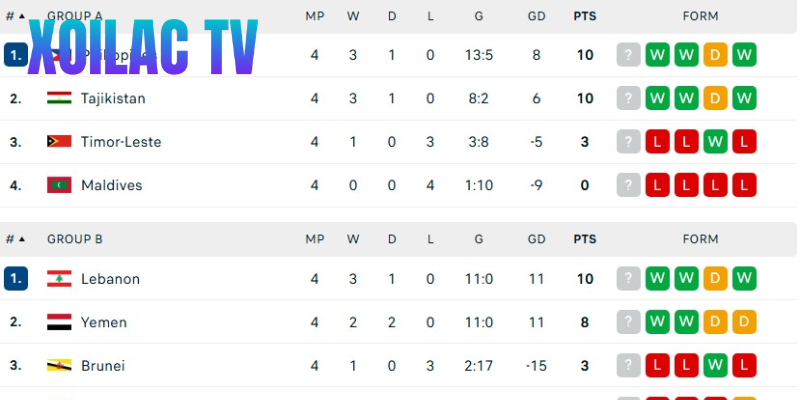Viewport: 800px width, 400px height.
Task: Open the Lebanon team link
Action: [x=110, y=279]
